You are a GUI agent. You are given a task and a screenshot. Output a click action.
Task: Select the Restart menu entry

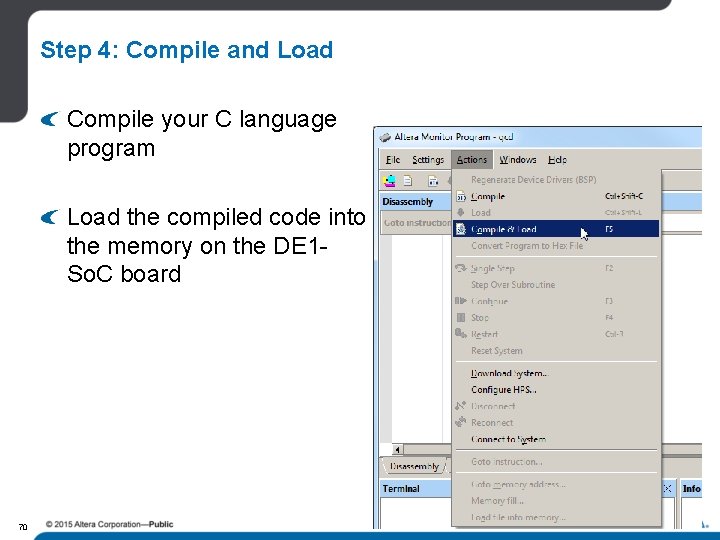pyautogui.click(x=556, y=334)
